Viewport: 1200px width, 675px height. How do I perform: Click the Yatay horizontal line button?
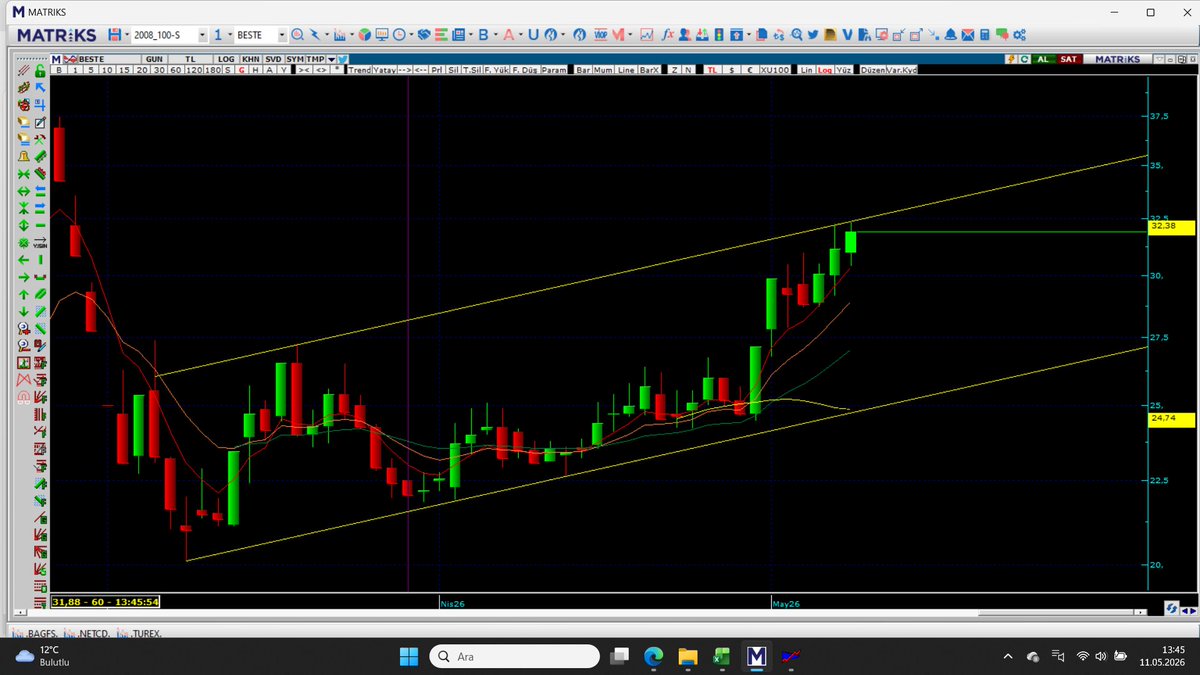click(x=384, y=70)
